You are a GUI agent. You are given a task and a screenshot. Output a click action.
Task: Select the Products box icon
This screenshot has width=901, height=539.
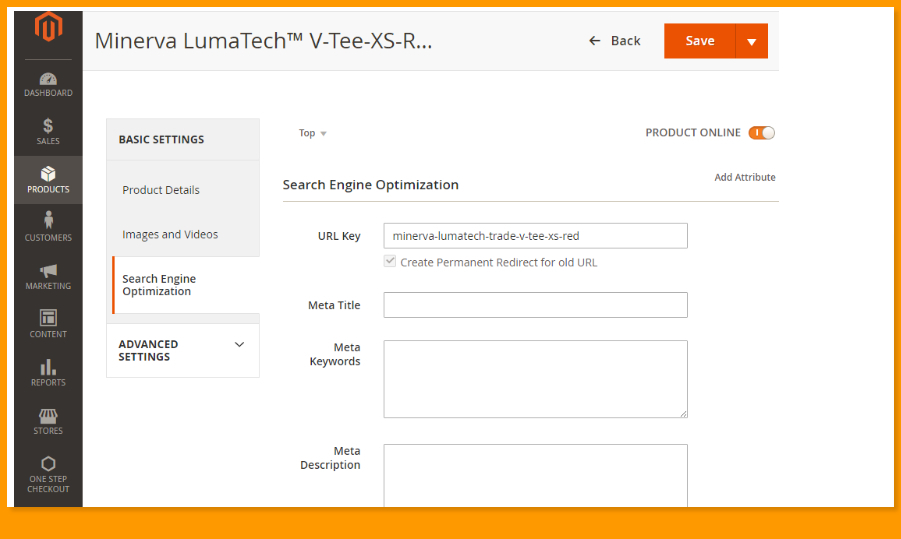coord(48,174)
